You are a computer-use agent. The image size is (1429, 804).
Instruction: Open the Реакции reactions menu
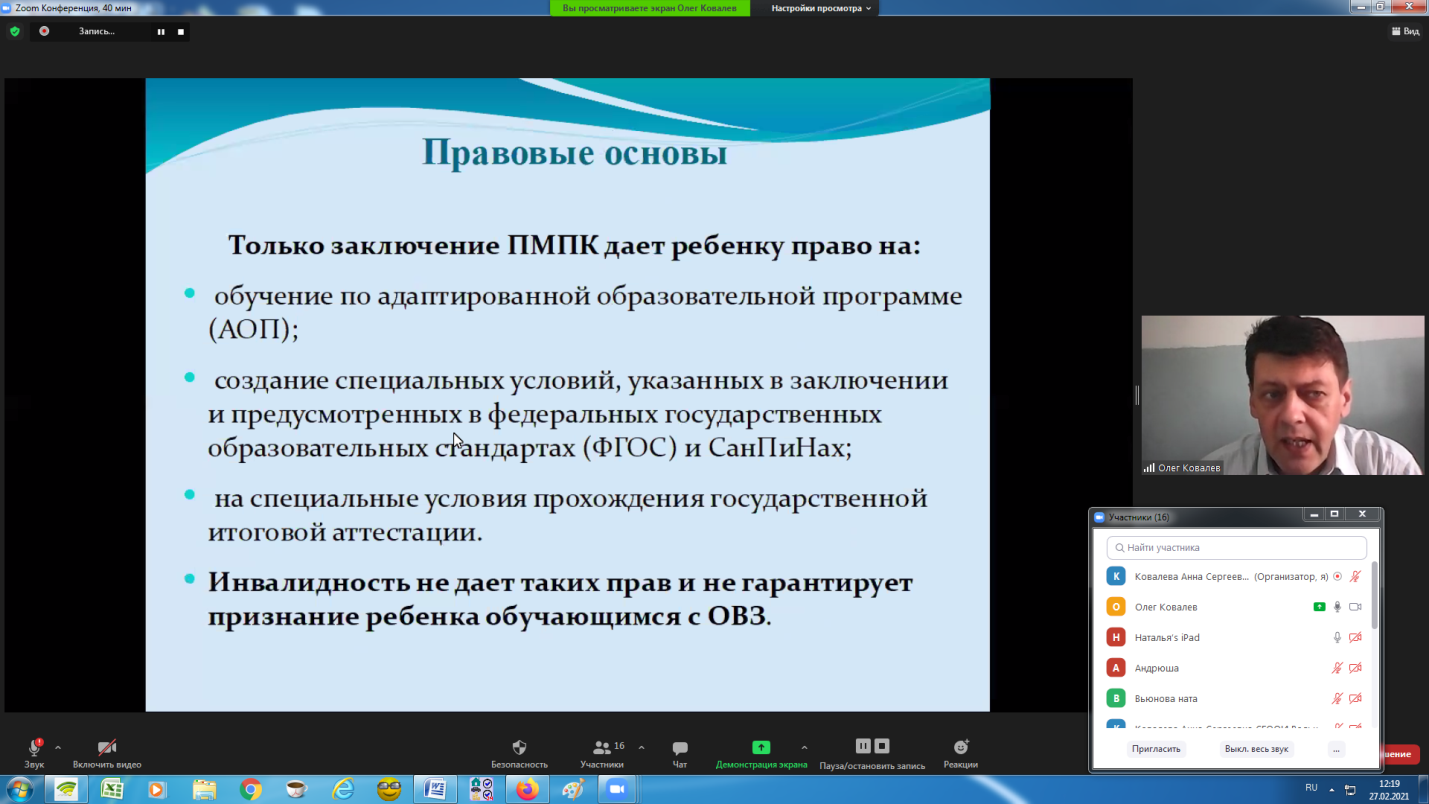pos(961,753)
